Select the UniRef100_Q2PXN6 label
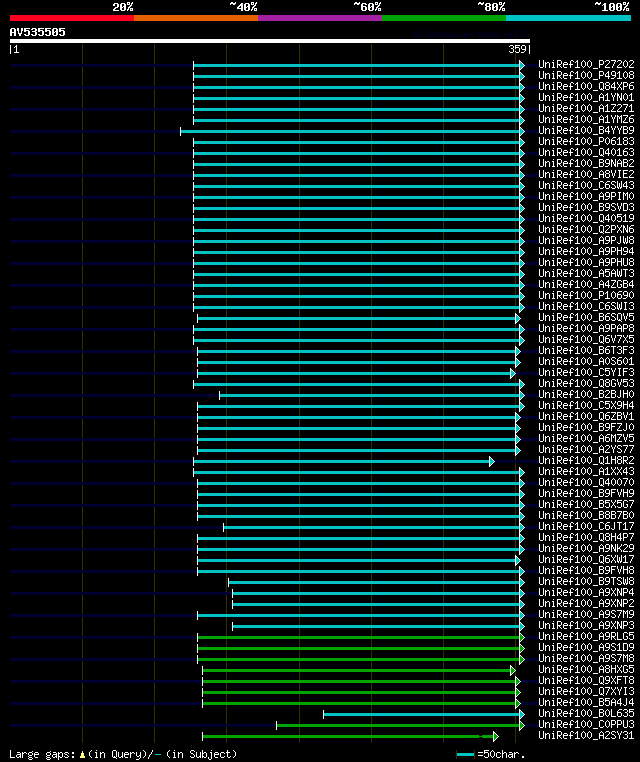 [x=586, y=229]
